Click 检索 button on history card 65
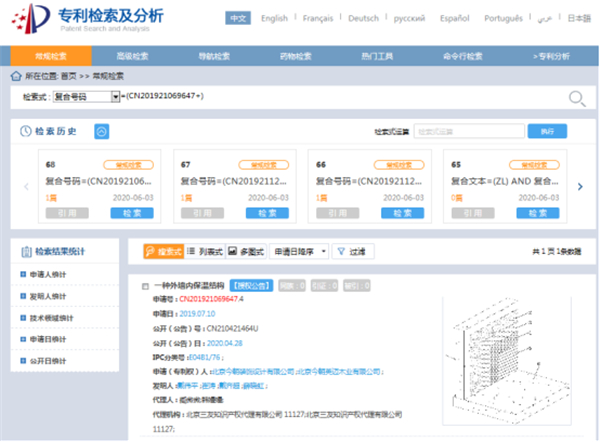The width and height of the screenshot is (600, 442). [x=538, y=213]
